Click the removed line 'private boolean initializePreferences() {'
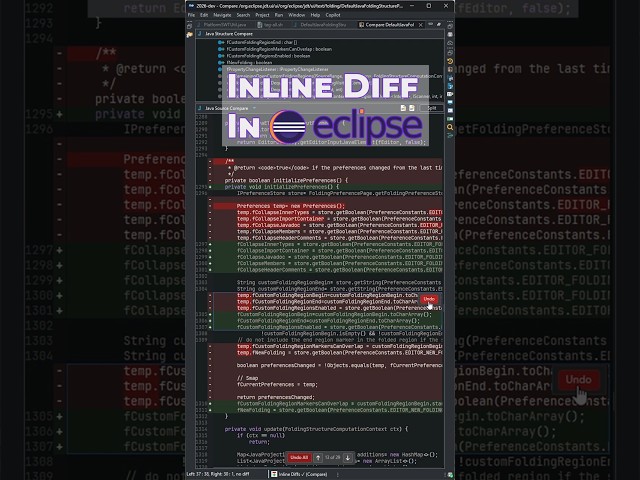The image size is (640, 480). pyautogui.click(x=286, y=180)
